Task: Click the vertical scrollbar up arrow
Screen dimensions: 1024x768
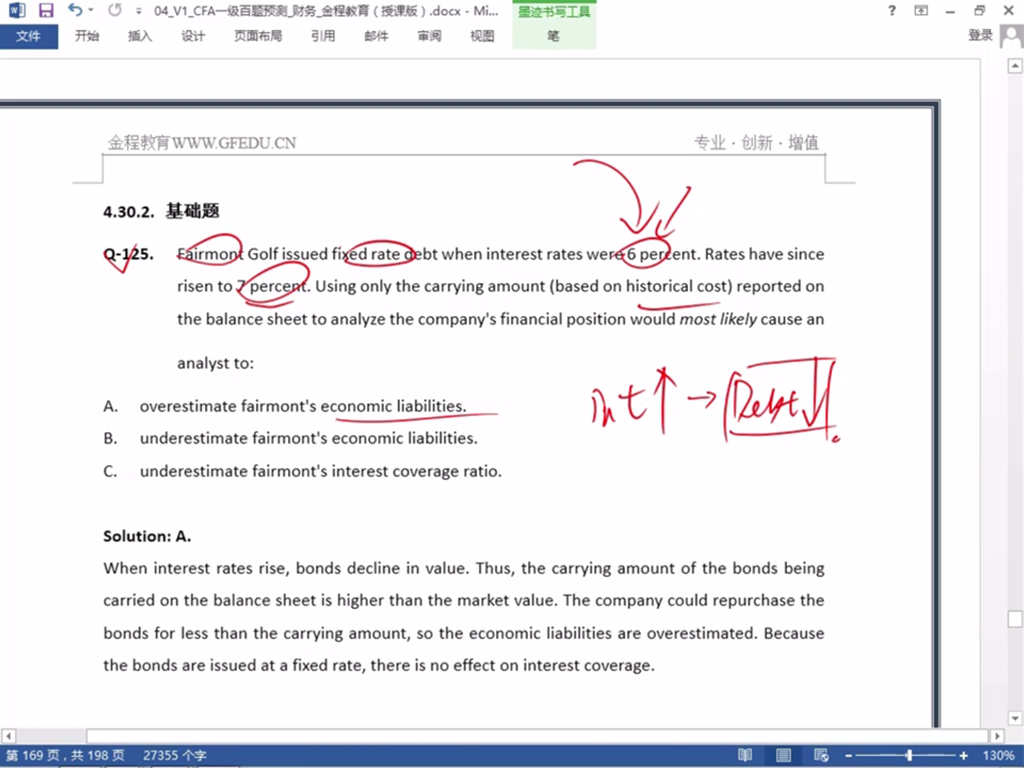Action: pos(1014,66)
